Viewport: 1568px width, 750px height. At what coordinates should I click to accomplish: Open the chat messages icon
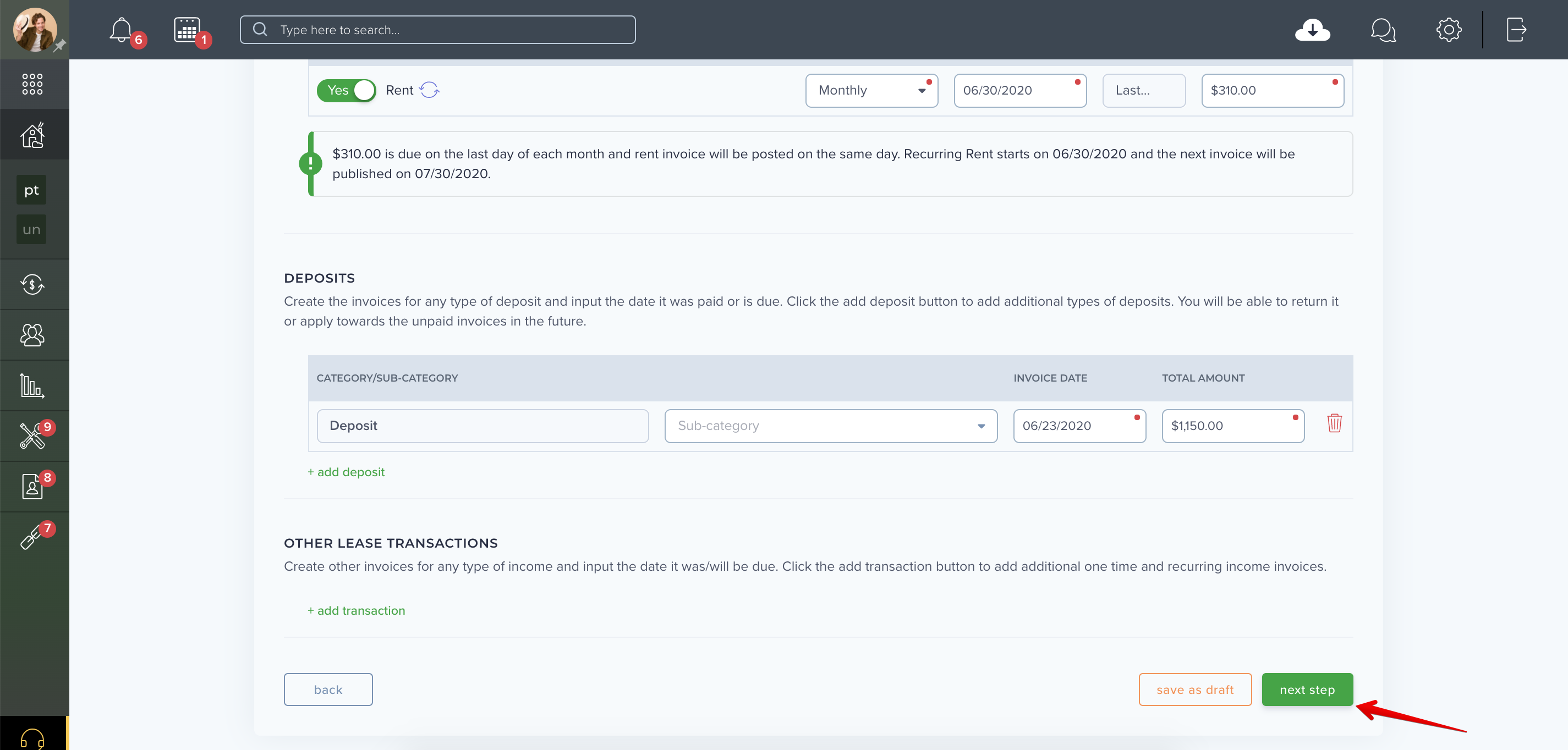[1383, 30]
